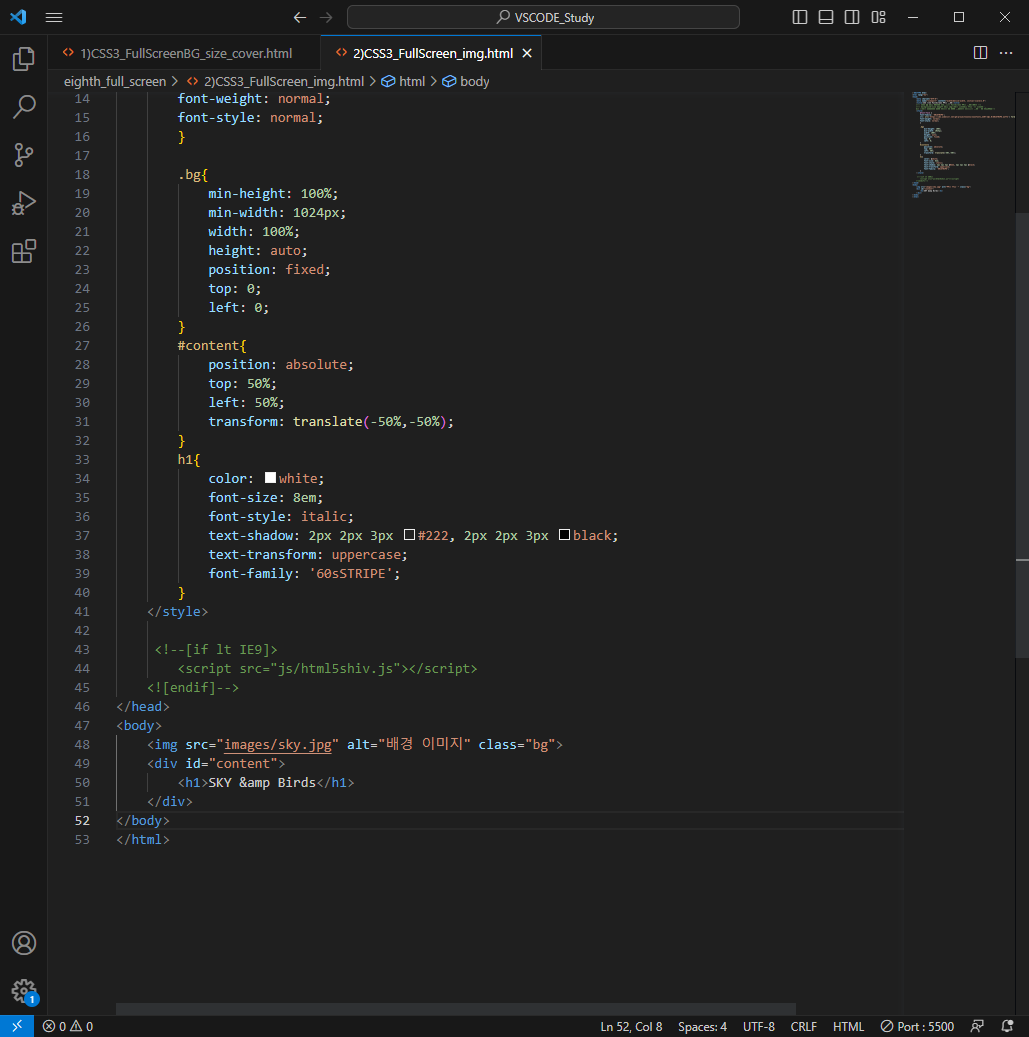
Task: Click the VS Code logo icon
Action: pyautogui.click(x=18, y=17)
